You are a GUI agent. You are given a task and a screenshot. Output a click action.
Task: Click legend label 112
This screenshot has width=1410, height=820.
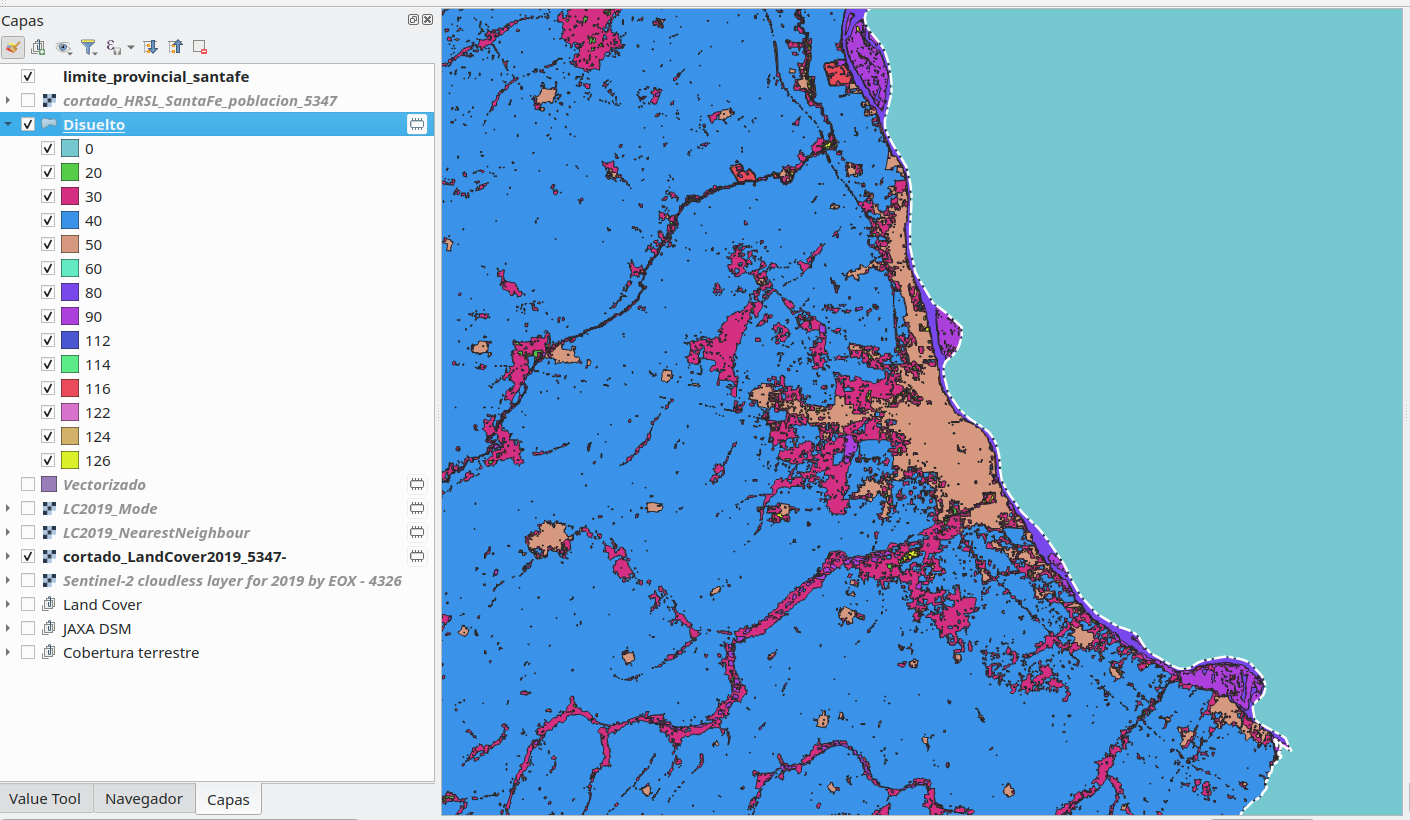click(x=98, y=340)
